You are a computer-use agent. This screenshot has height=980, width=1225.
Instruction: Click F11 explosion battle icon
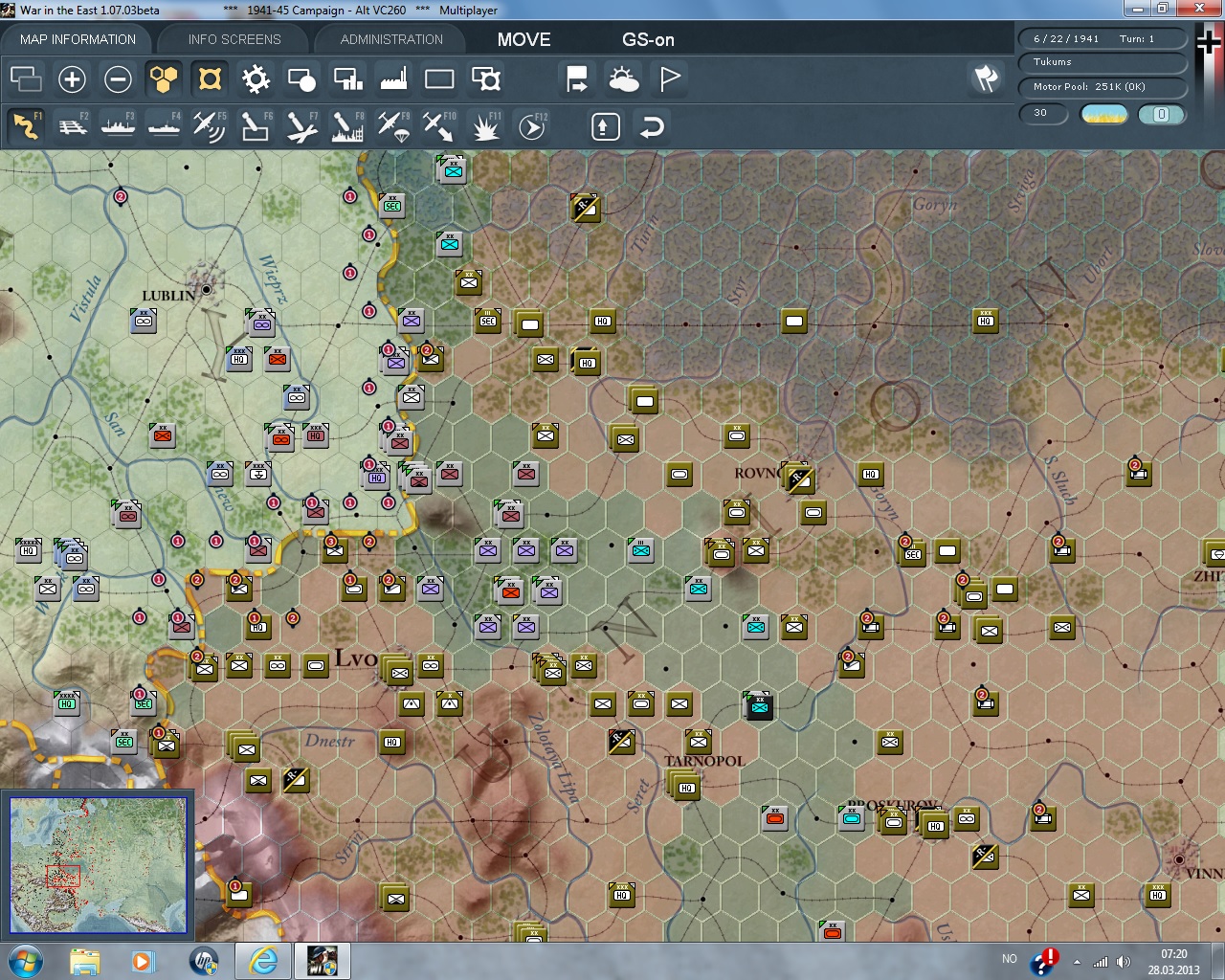click(x=486, y=125)
